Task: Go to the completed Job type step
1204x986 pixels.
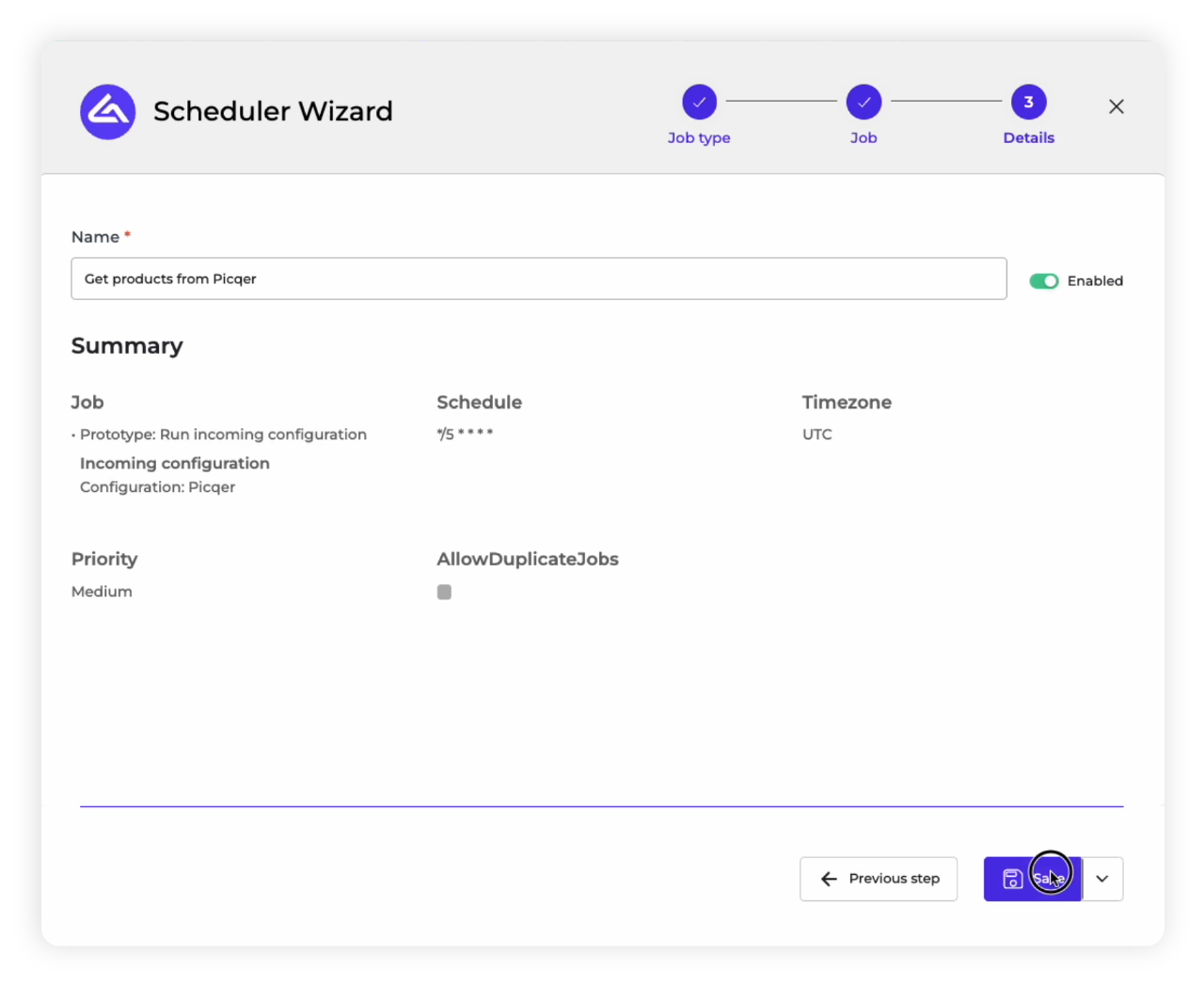Action: (699, 103)
